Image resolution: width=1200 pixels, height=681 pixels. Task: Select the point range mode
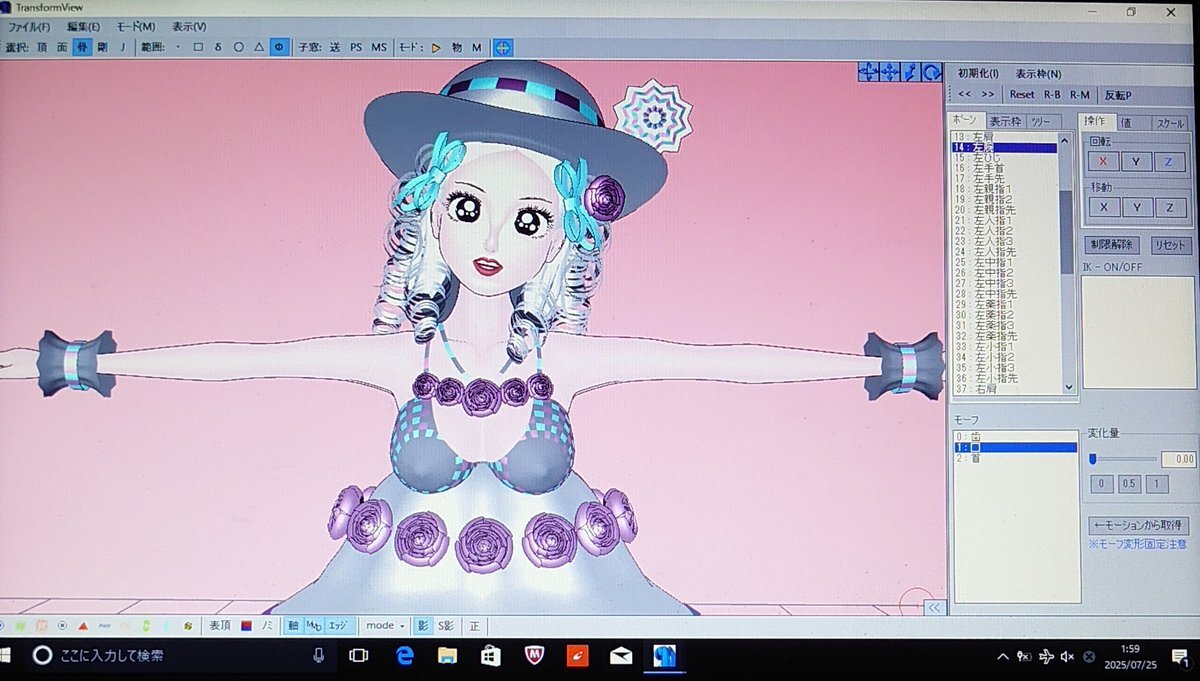(178, 47)
